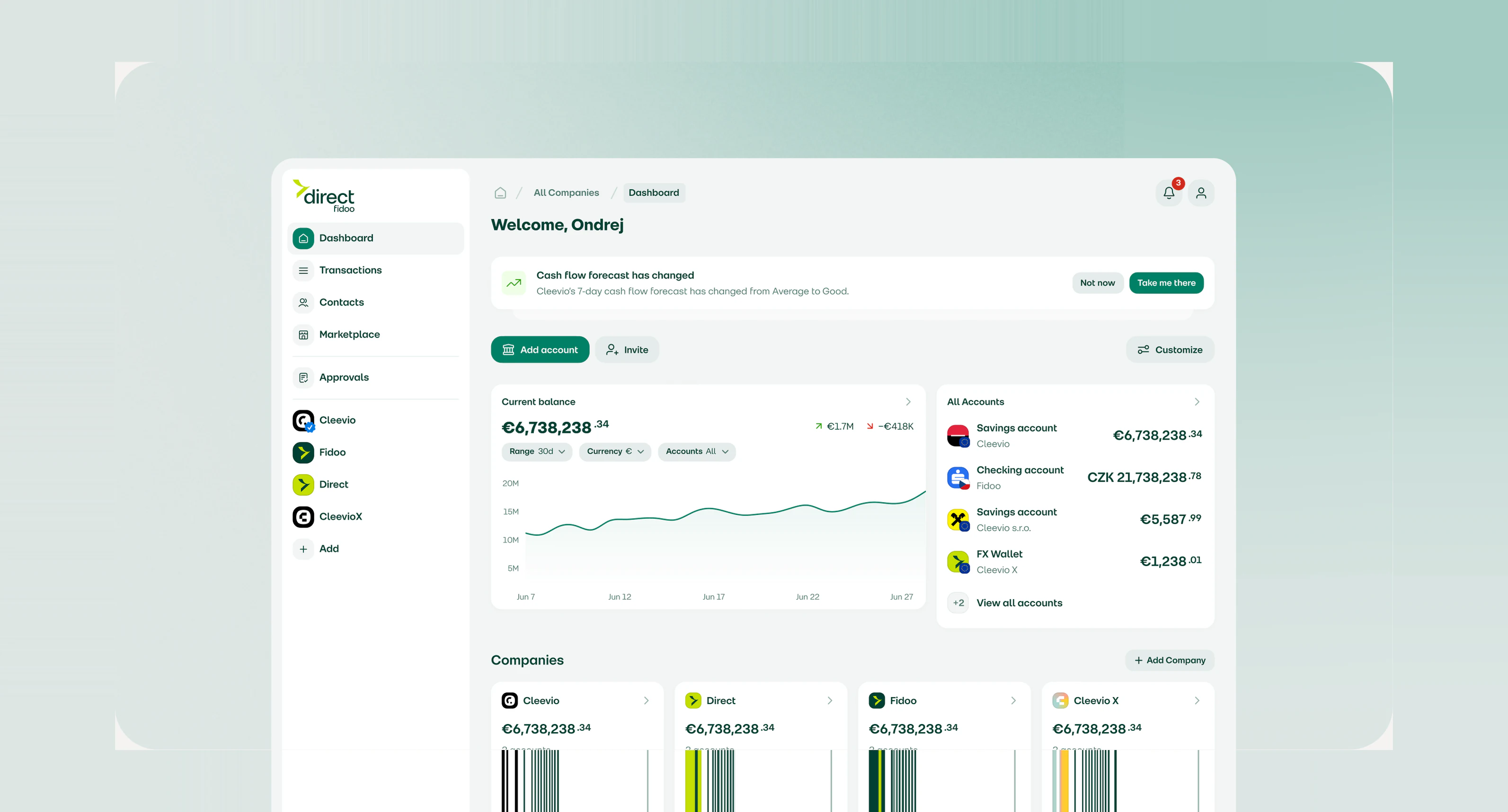Open the user profile icon
The image size is (1508, 812).
[1201, 193]
